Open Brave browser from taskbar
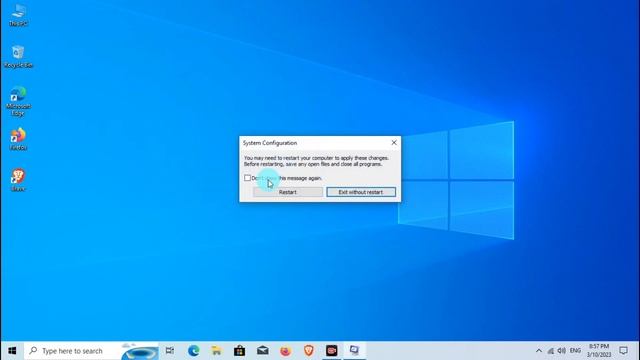The width and height of the screenshot is (640, 360). click(309, 351)
